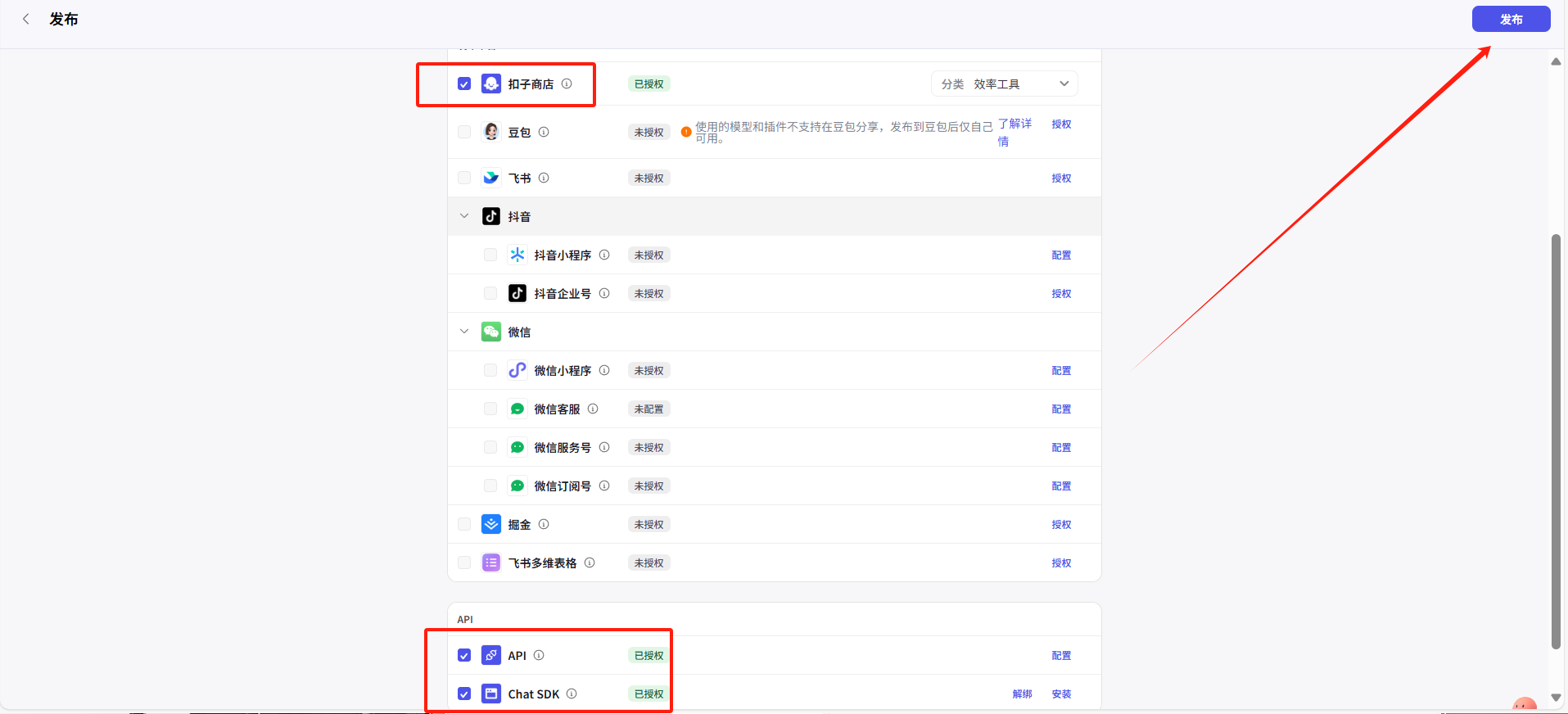Open info tooltip next to Chat SDK

(x=572, y=694)
